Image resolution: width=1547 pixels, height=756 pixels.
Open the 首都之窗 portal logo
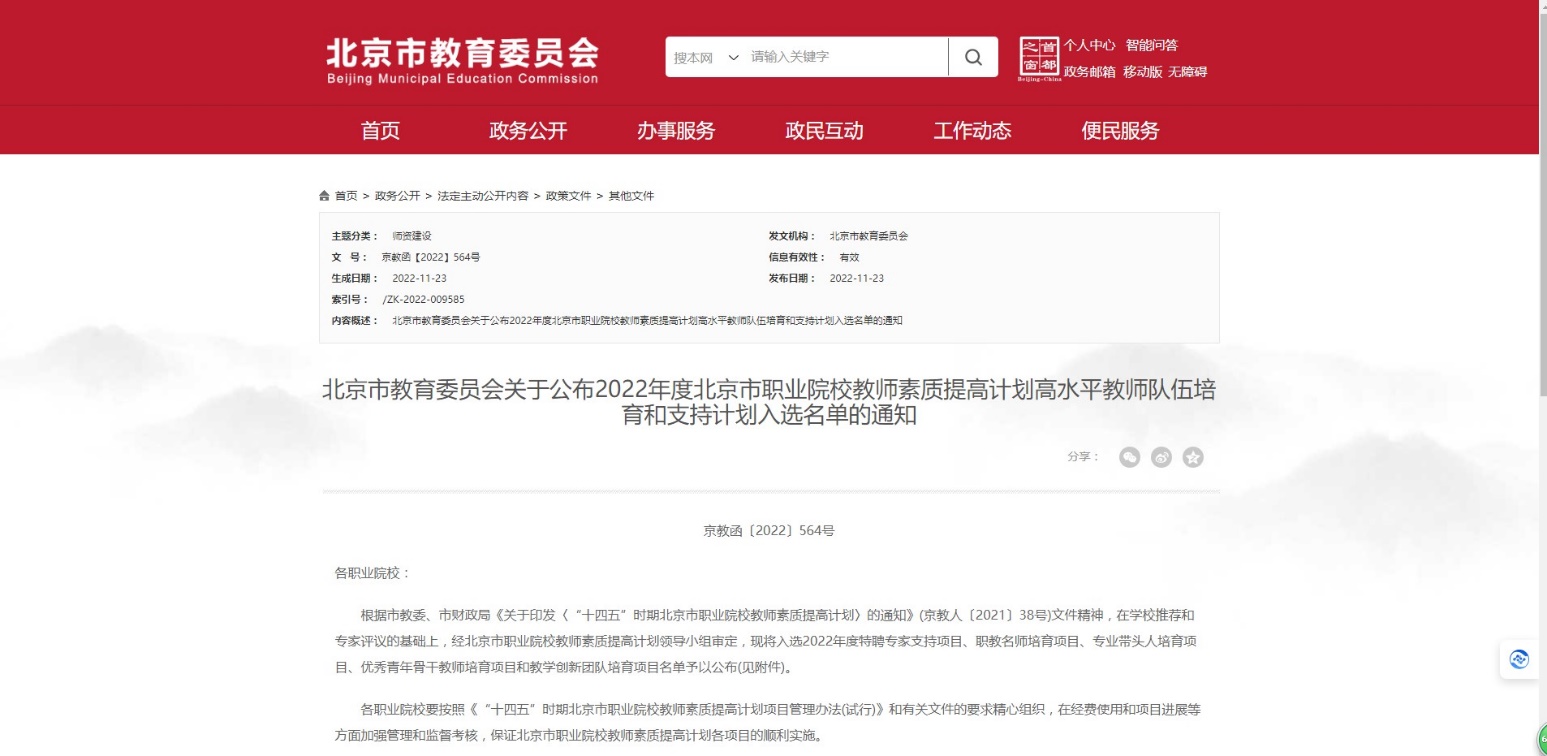click(x=1038, y=56)
